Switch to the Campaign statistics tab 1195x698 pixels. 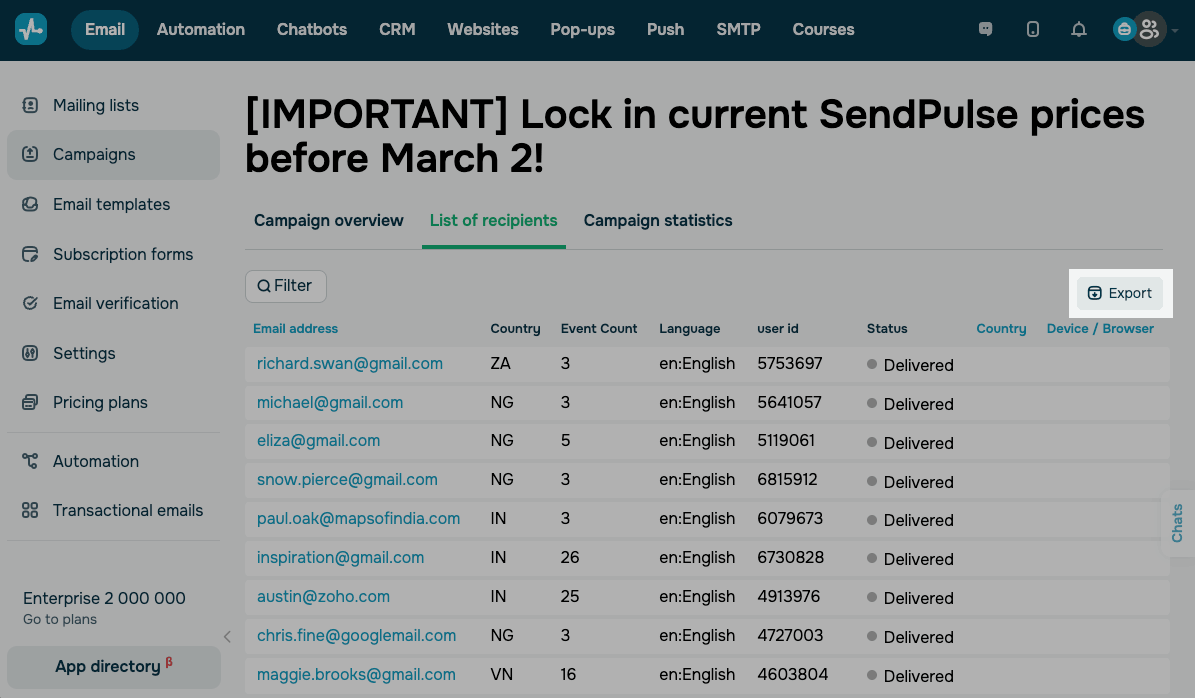point(658,220)
